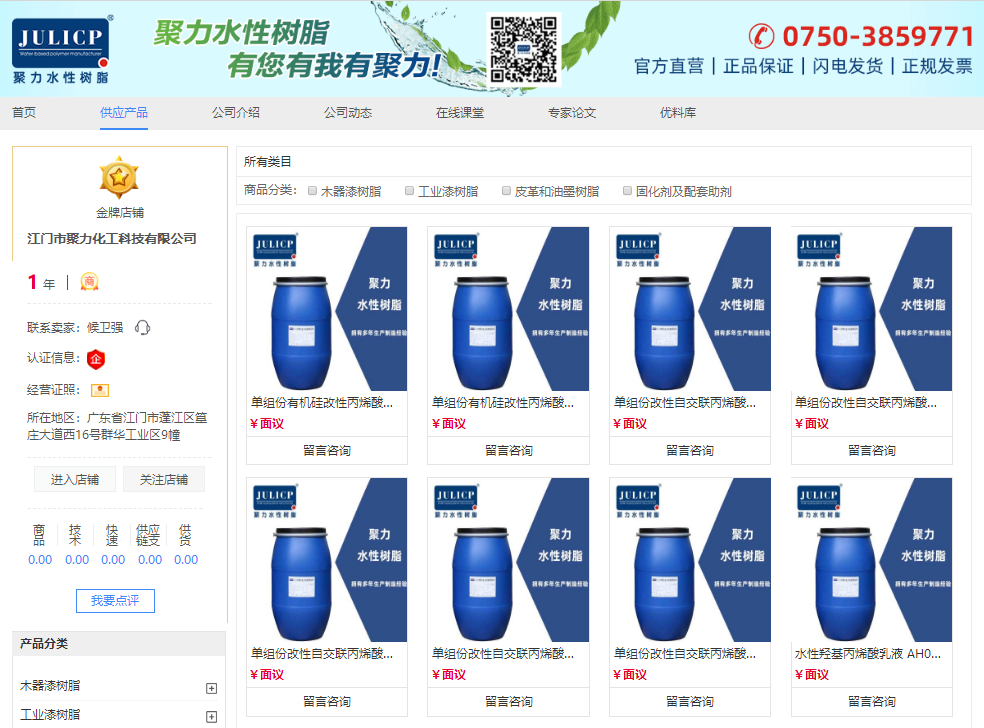Switch to the 公司动态 tab
The image size is (984, 728).
[x=348, y=113]
